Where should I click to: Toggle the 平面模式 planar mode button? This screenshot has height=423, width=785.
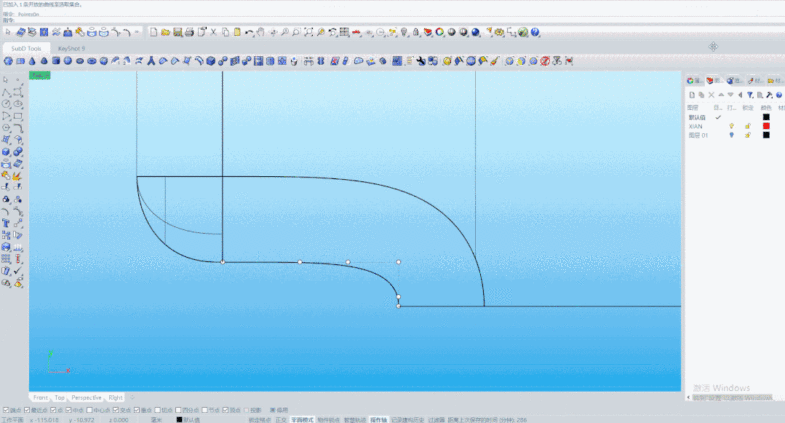click(x=302, y=420)
